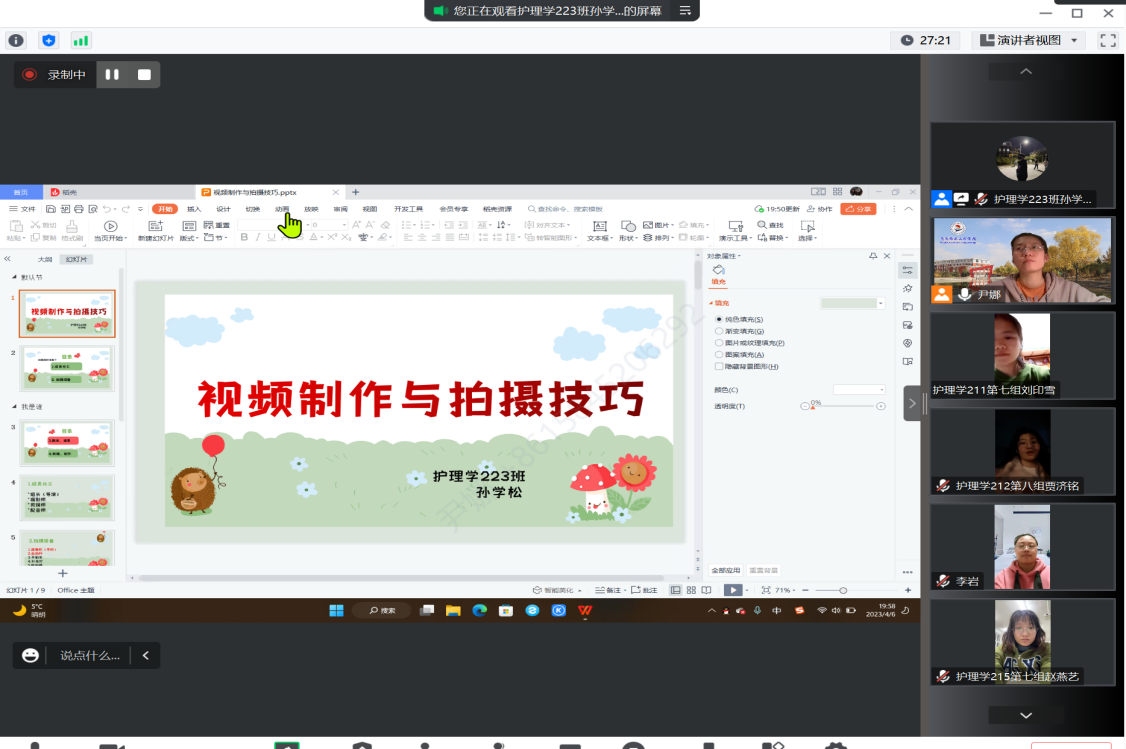Pin the 对象属性 panel
1126x749 pixels.
click(x=872, y=256)
